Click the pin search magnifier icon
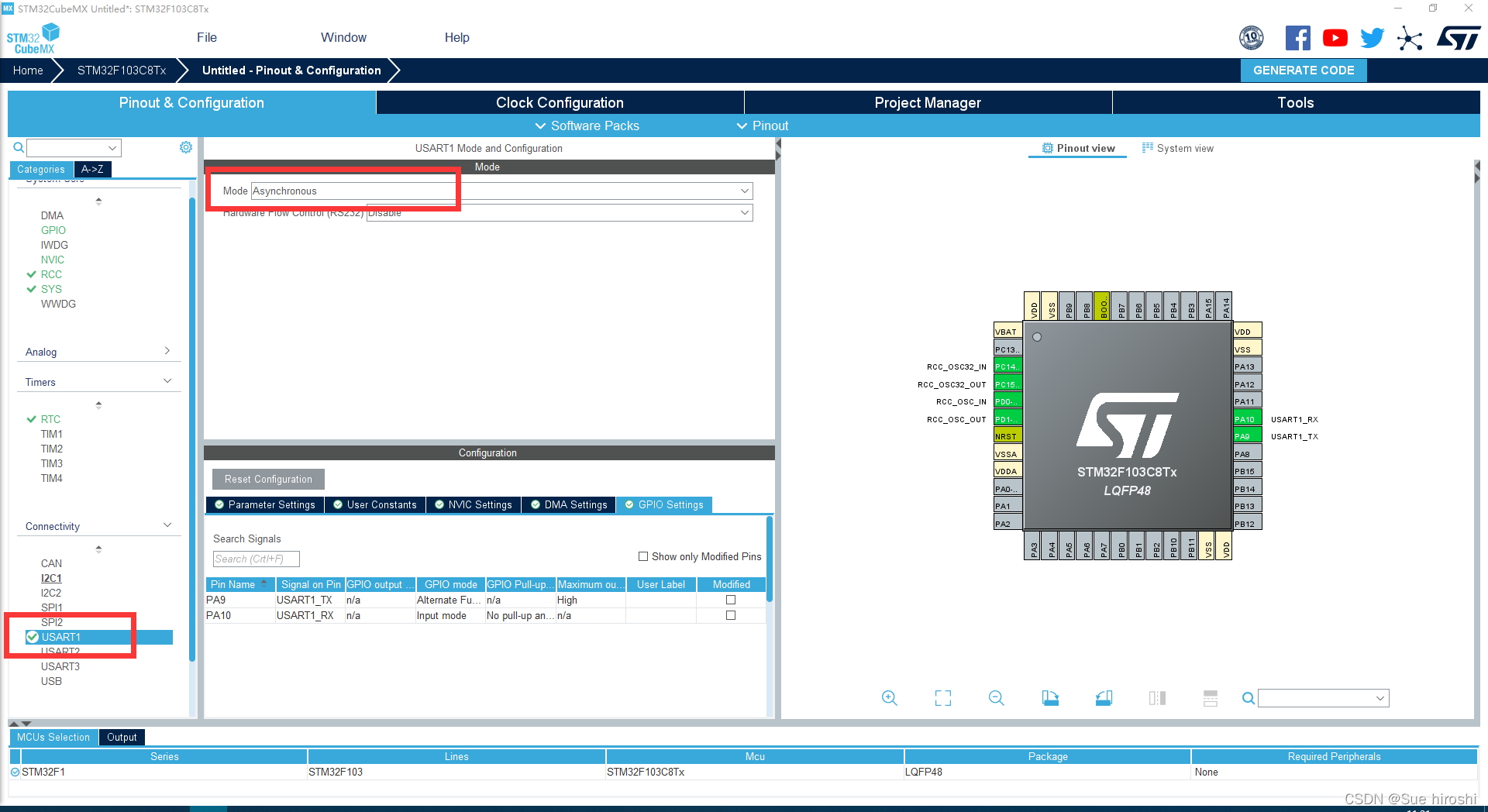1488x812 pixels. (x=1248, y=698)
